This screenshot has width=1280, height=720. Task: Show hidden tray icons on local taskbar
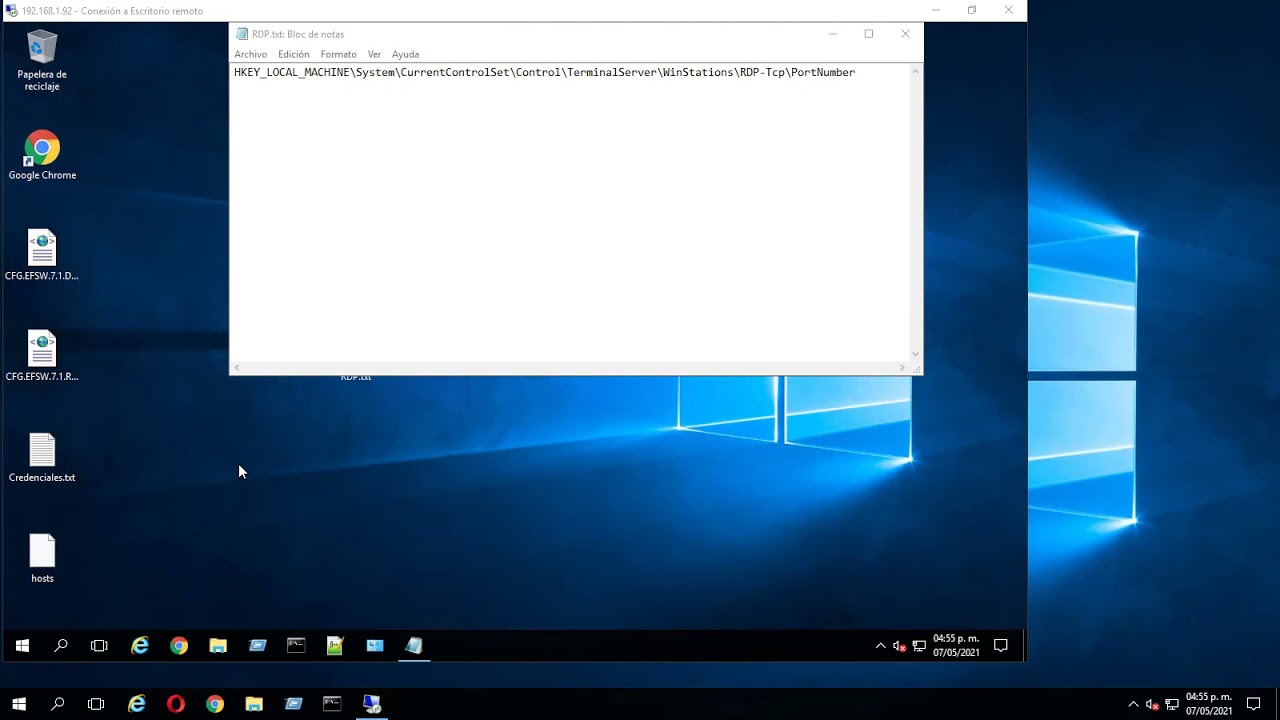point(1133,704)
